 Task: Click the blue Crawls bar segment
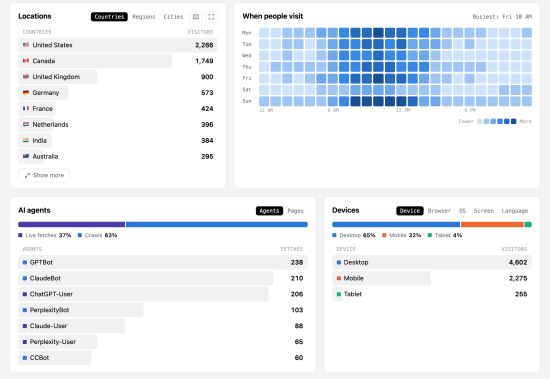[x=217, y=224]
